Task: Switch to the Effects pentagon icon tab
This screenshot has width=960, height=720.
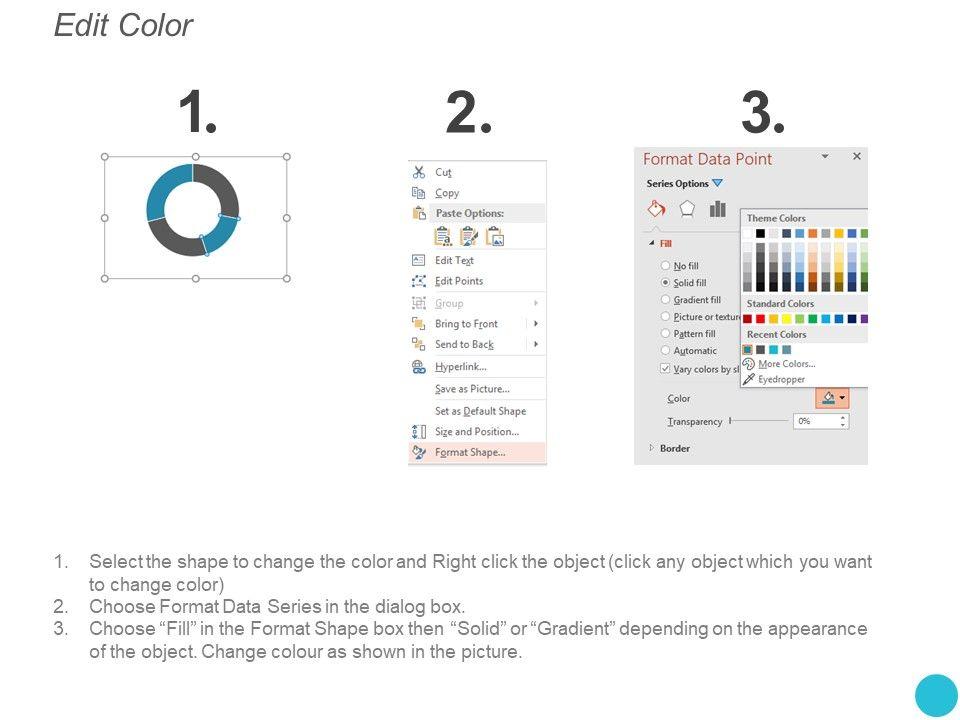Action: pos(687,209)
